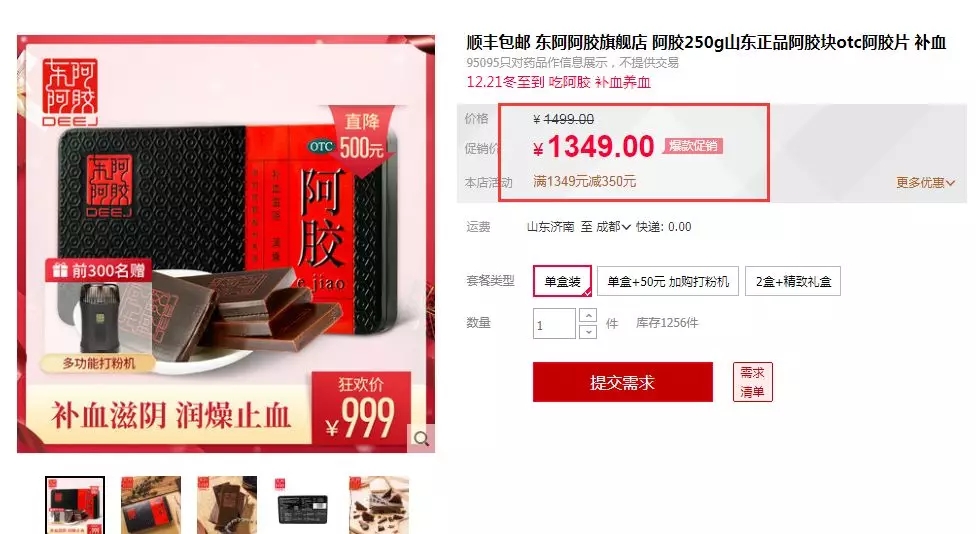Expand the 更多优惠 dropdown
Image resolution: width=976 pixels, height=534 pixels.
point(925,182)
